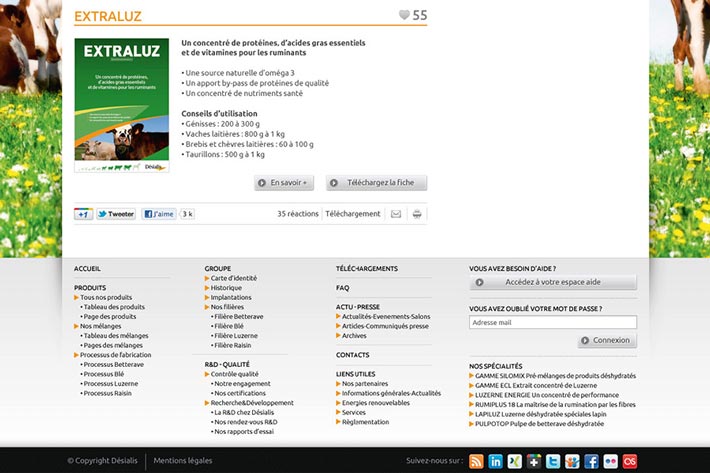Open Contrôle qualité link
This screenshot has width=710, height=473.
[235, 374]
